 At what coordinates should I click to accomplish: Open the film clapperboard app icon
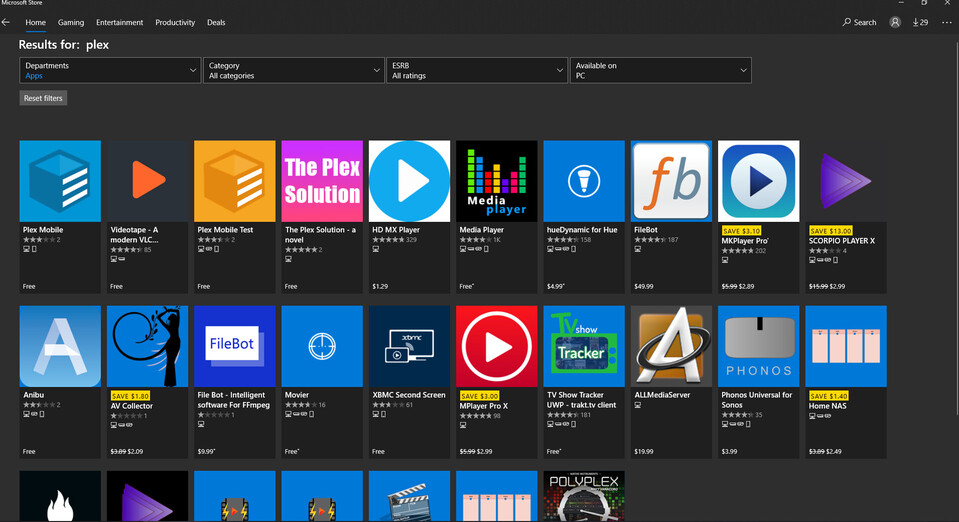(409, 496)
